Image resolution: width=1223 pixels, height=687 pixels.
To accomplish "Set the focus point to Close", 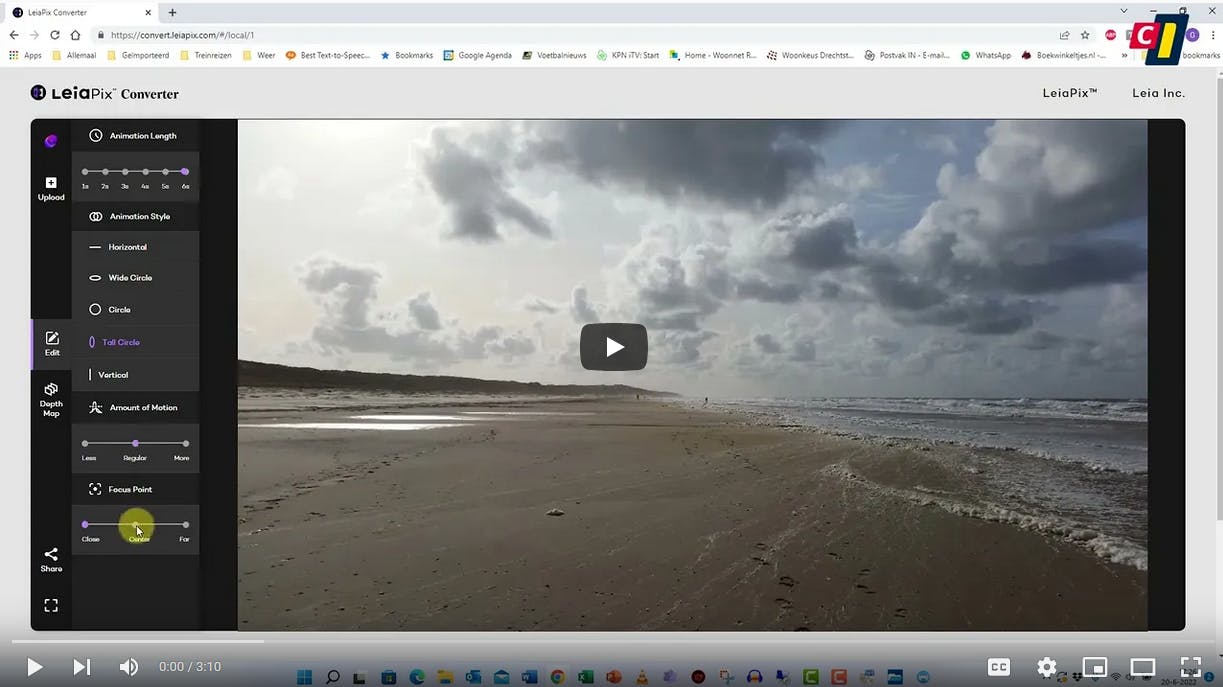I will [85, 524].
